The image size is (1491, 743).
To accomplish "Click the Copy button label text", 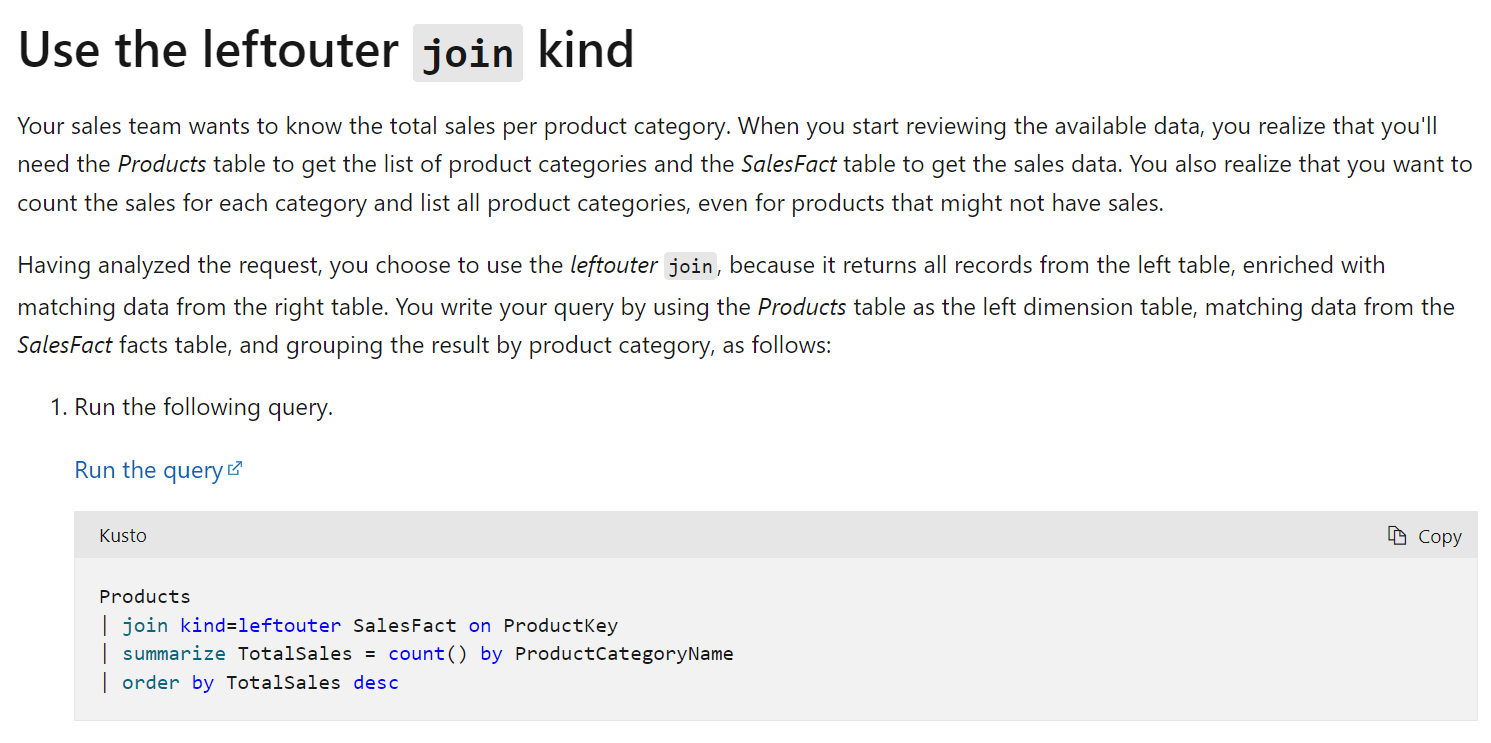I will 1440,537.
